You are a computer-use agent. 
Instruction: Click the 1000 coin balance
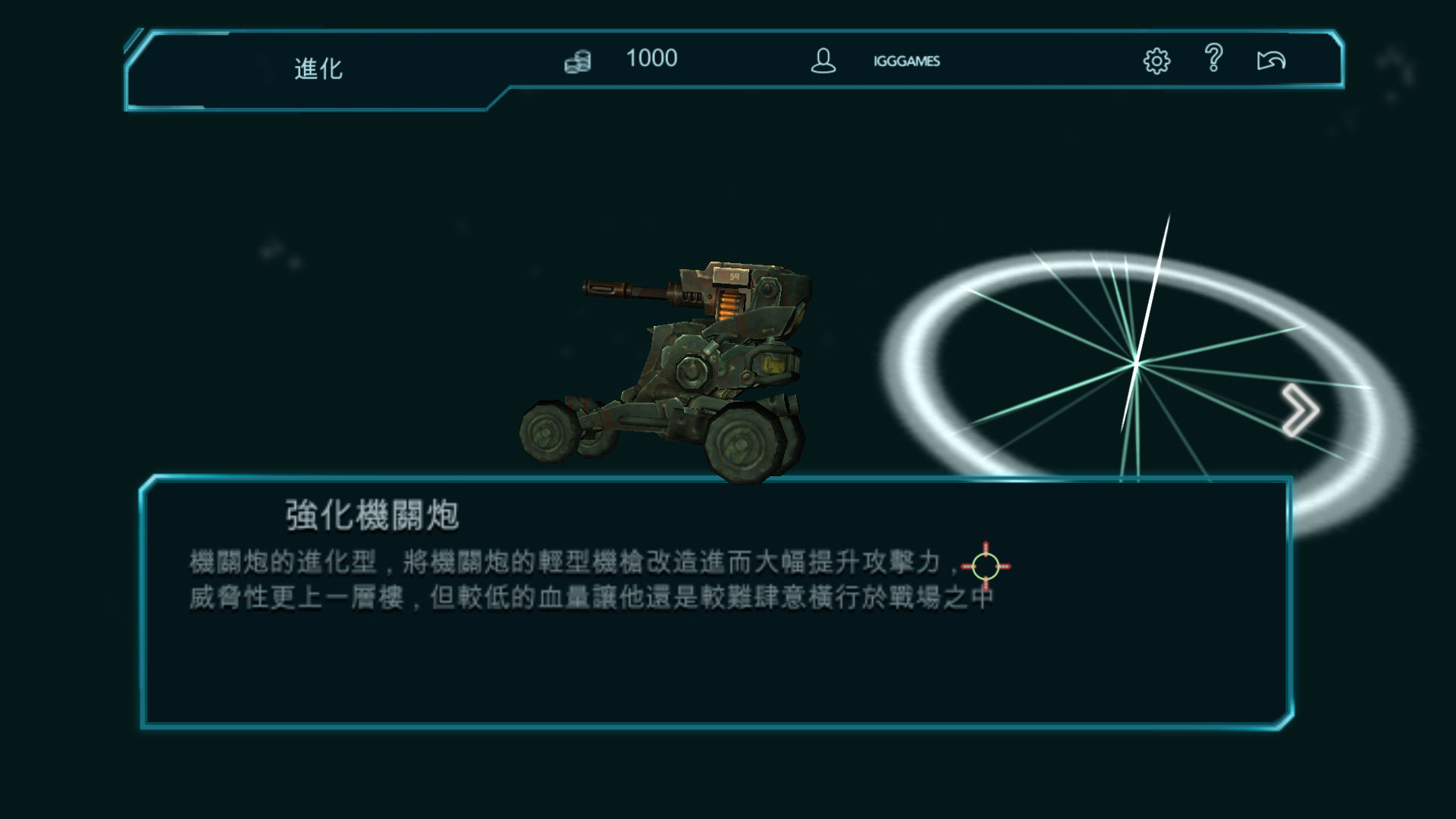pos(651,58)
